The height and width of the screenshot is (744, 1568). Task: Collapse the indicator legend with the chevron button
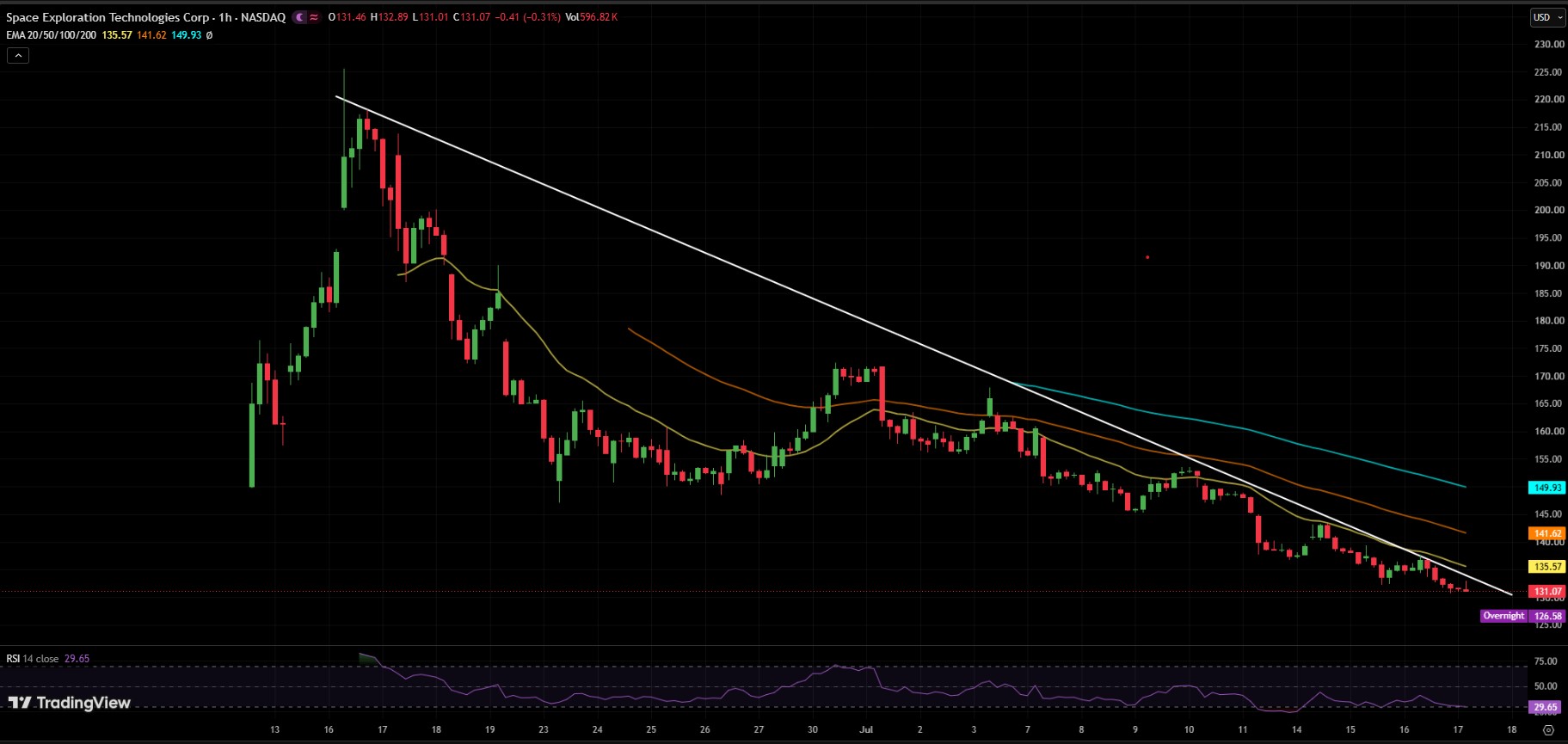[18, 55]
